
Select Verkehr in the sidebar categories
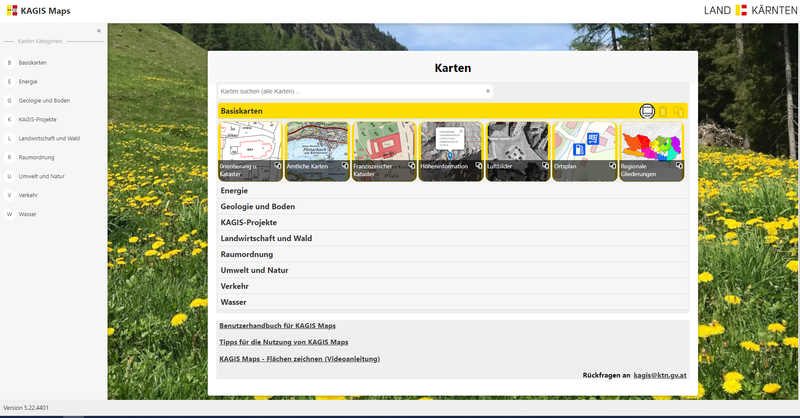click(29, 195)
